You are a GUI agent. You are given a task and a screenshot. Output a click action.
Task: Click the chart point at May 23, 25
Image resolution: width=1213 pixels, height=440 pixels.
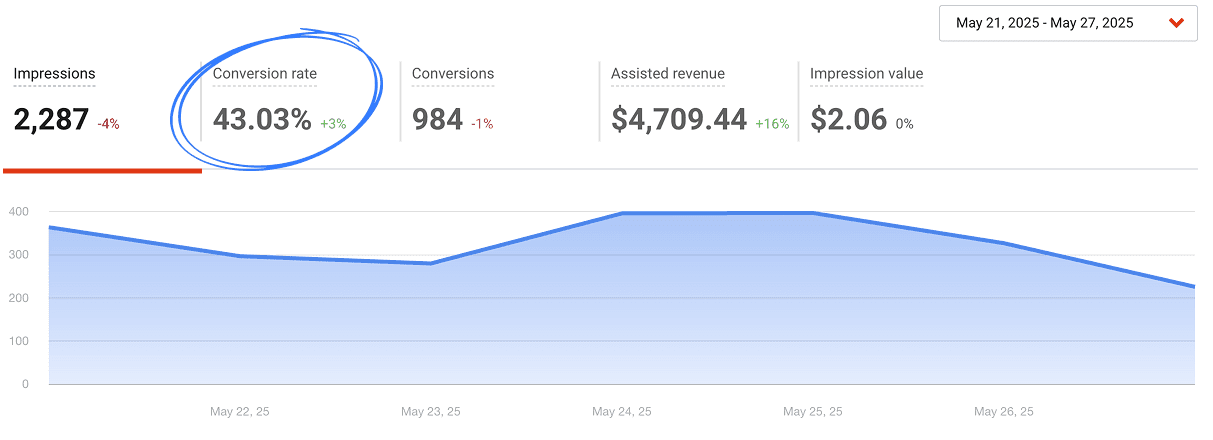(431, 263)
